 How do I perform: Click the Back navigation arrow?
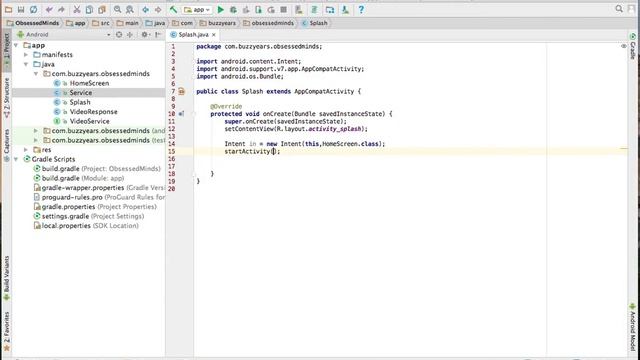(145, 9)
